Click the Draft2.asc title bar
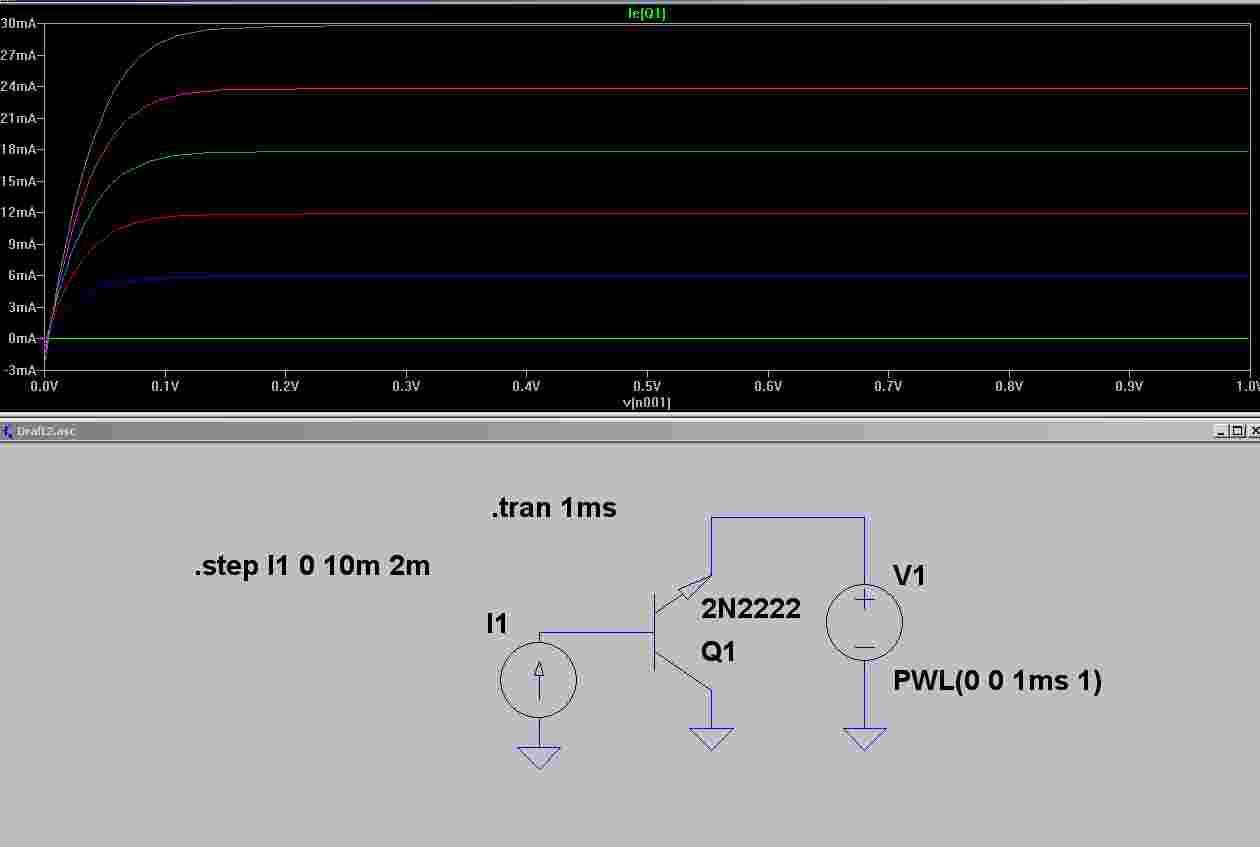The width and height of the screenshot is (1260, 847). pyautogui.click(x=600, y=431)
